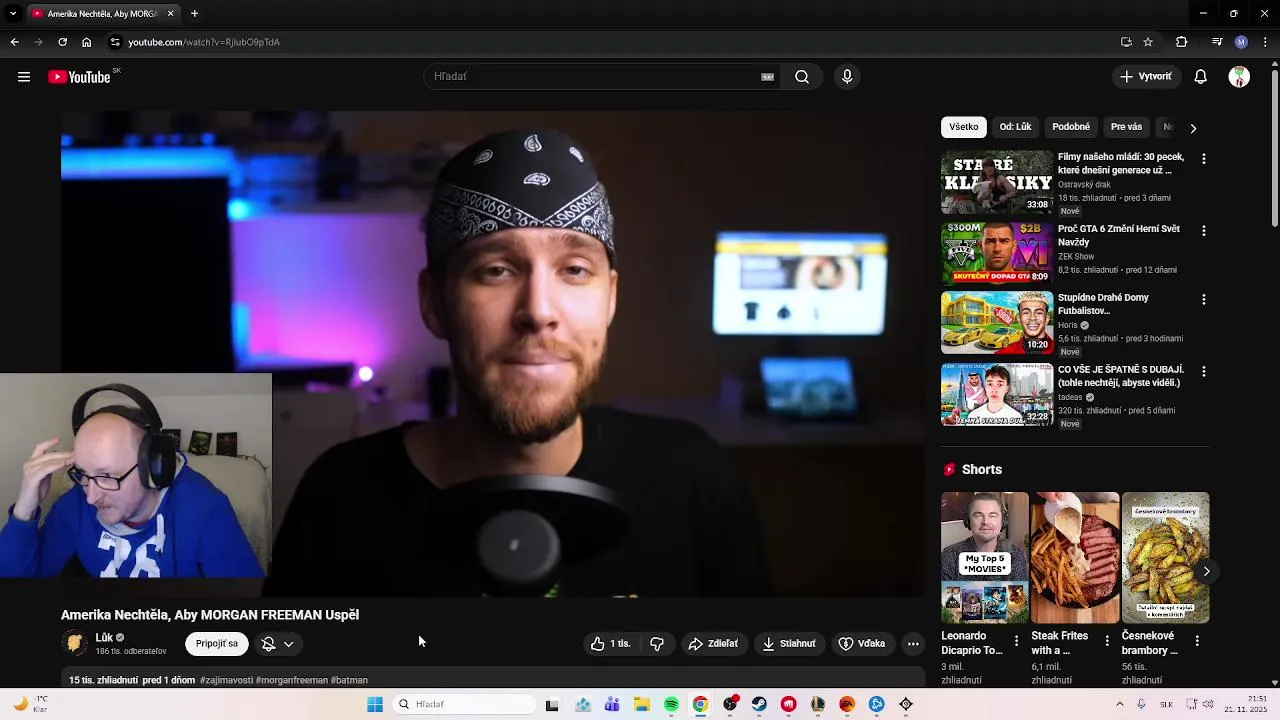Open options for Proč GTA 6 video
This screenshot has width=1280, height=720.
pos(1203,231)
